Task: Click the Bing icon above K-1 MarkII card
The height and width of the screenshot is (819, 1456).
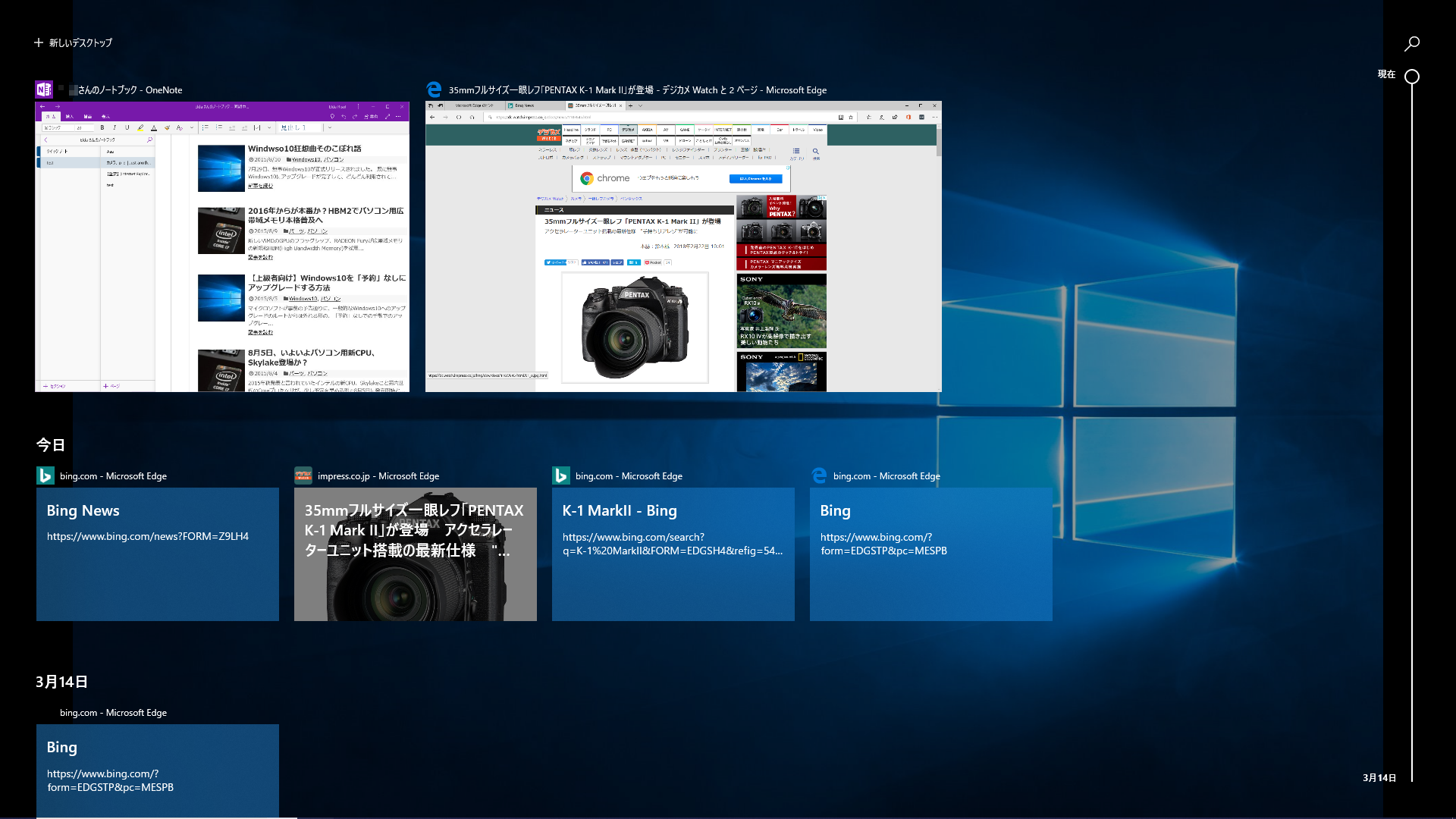Action: [x=561, y=475]
